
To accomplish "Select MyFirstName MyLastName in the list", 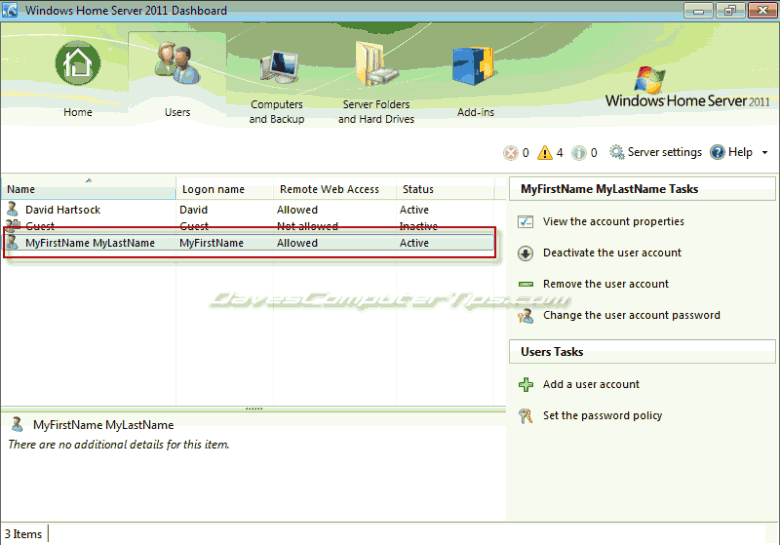I will coord(90,243).
